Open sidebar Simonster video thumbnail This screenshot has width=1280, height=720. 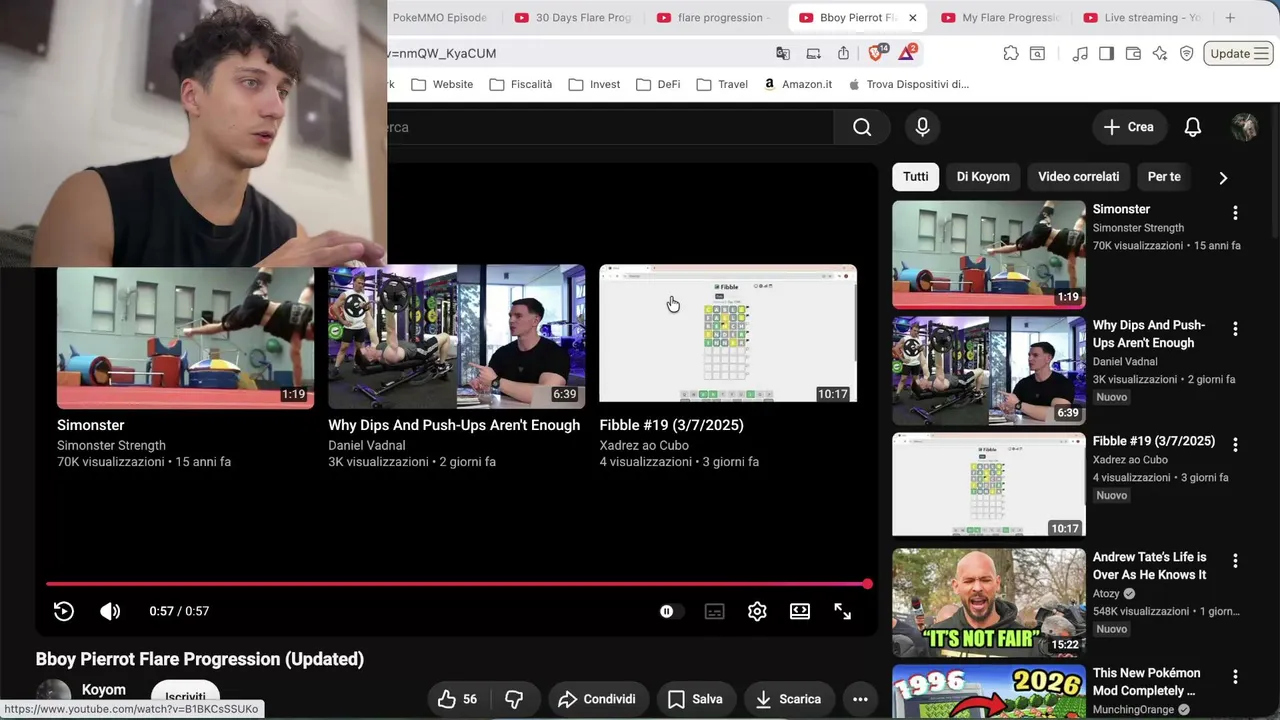[x=989, y=254]
